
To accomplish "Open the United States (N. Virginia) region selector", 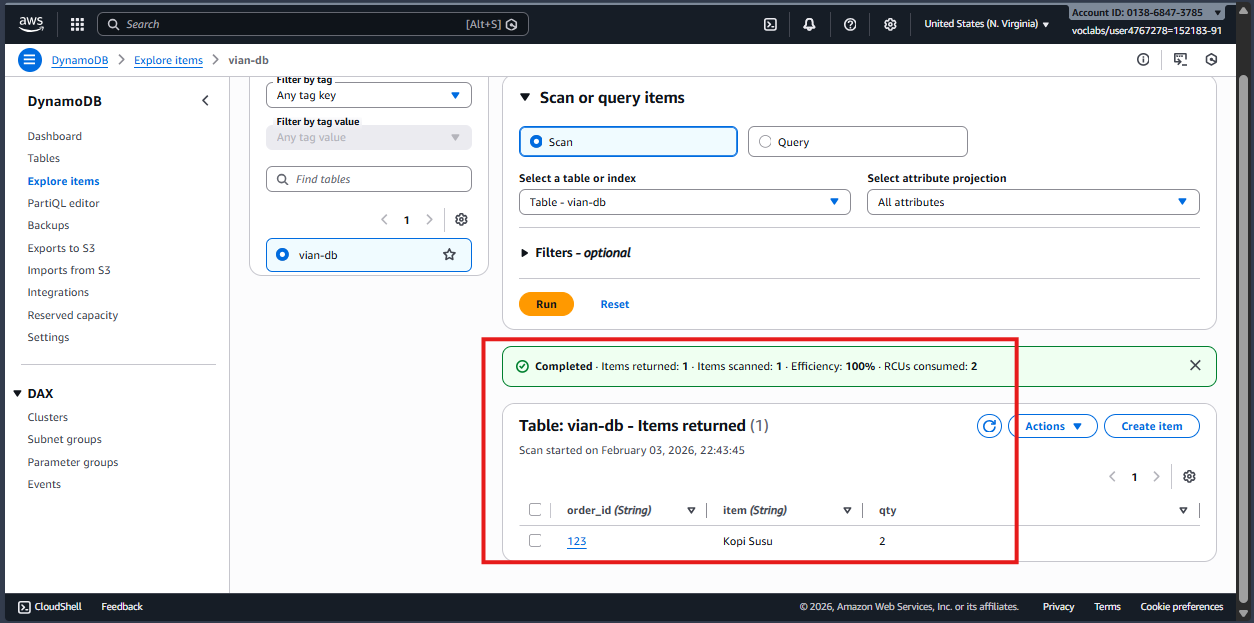I will 986,24.
